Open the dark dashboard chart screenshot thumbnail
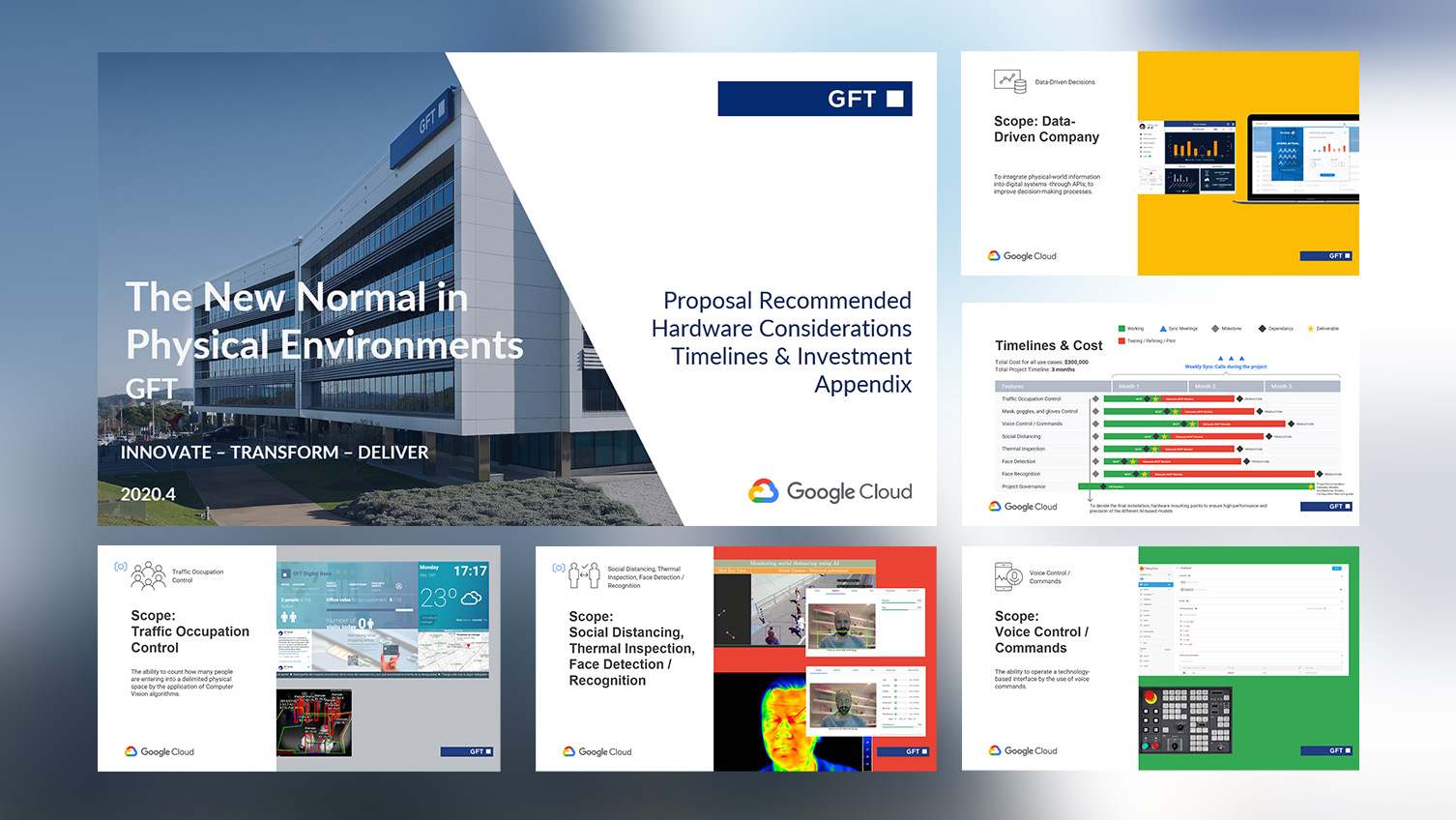The image size is (1456, 820). click(1187, 158)
